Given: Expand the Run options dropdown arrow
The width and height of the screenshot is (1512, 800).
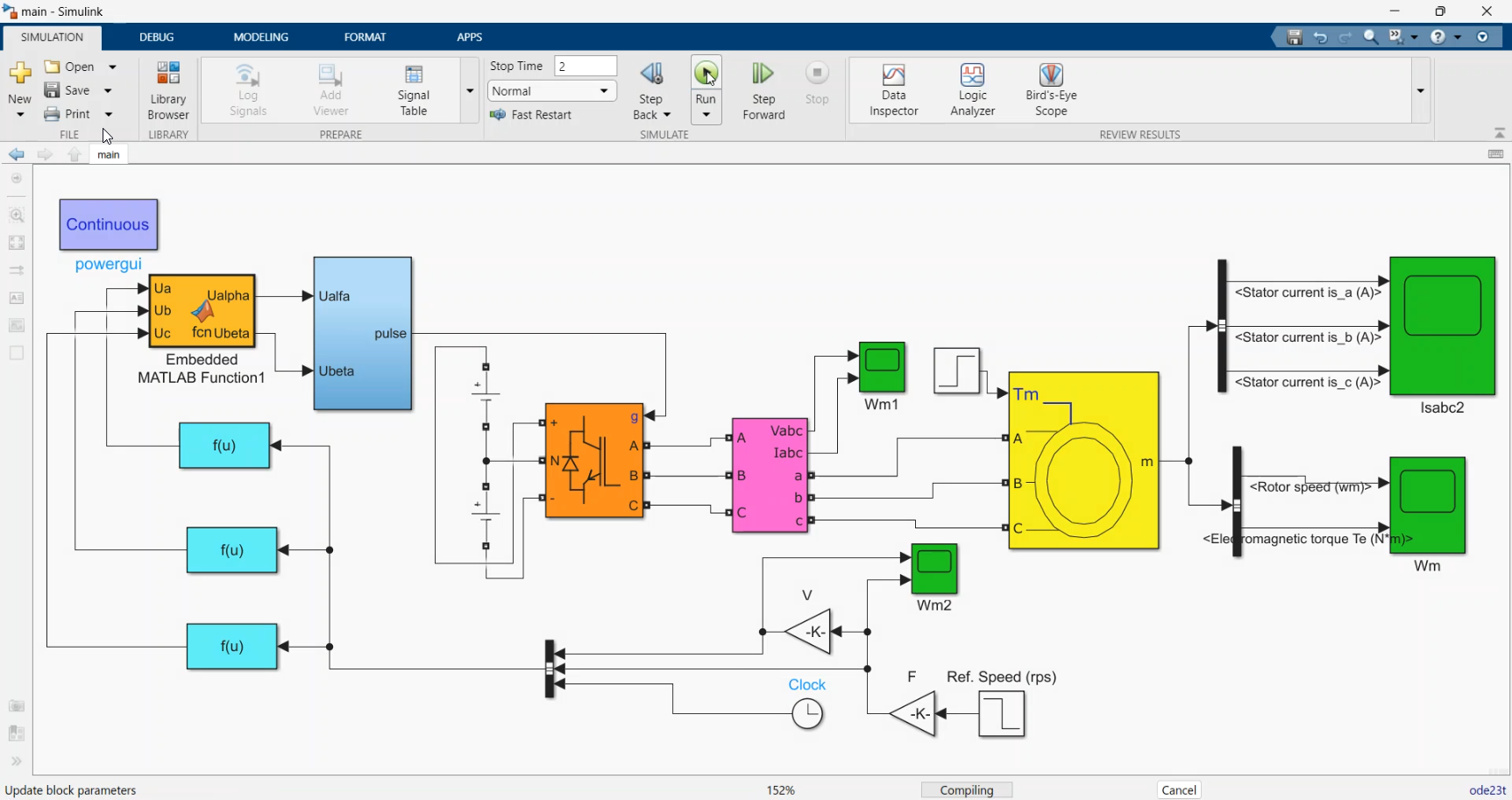Looking at the screenshot, I should 706,115.
